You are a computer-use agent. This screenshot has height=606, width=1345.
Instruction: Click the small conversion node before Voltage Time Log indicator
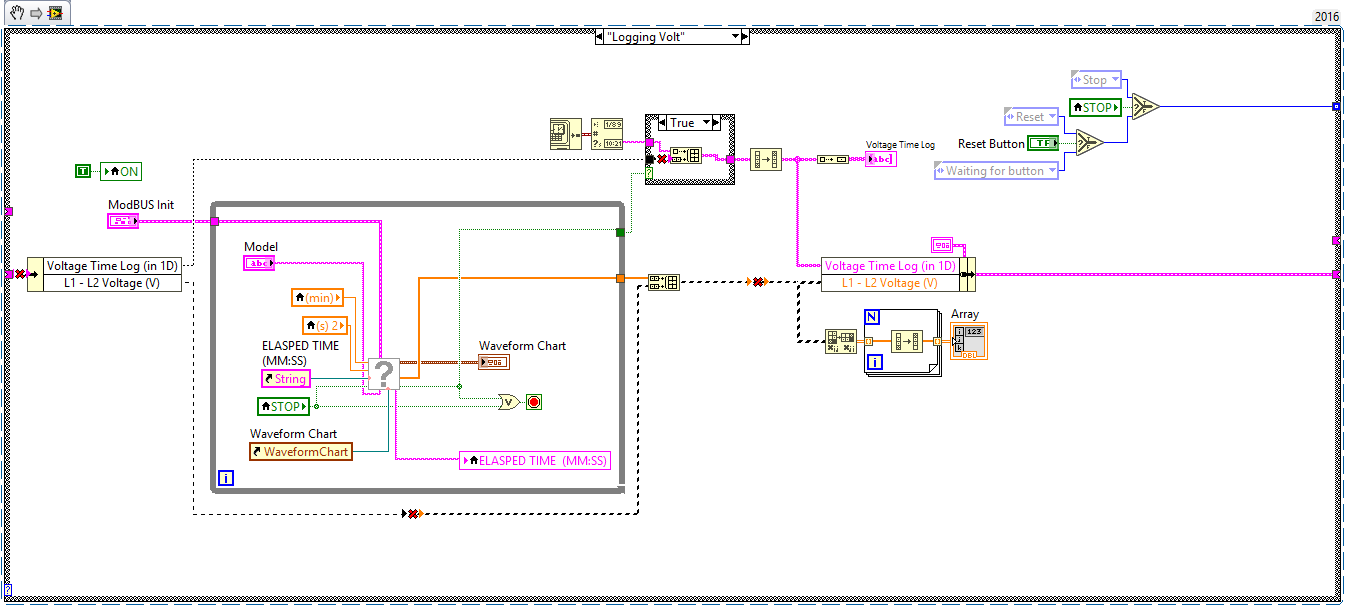(x=832, y=159)
